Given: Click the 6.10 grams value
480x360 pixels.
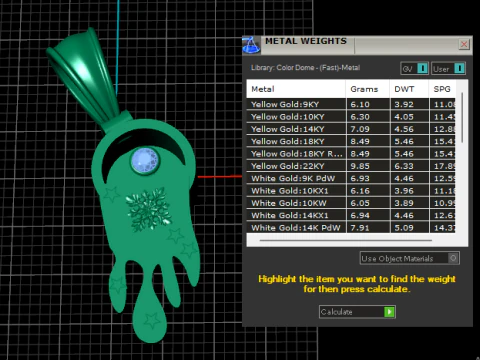Looking at the screenshot, I should coord(360,104).
